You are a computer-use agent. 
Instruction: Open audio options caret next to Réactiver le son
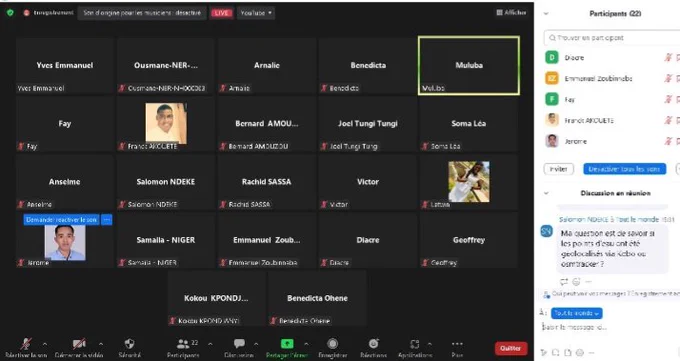45,344
